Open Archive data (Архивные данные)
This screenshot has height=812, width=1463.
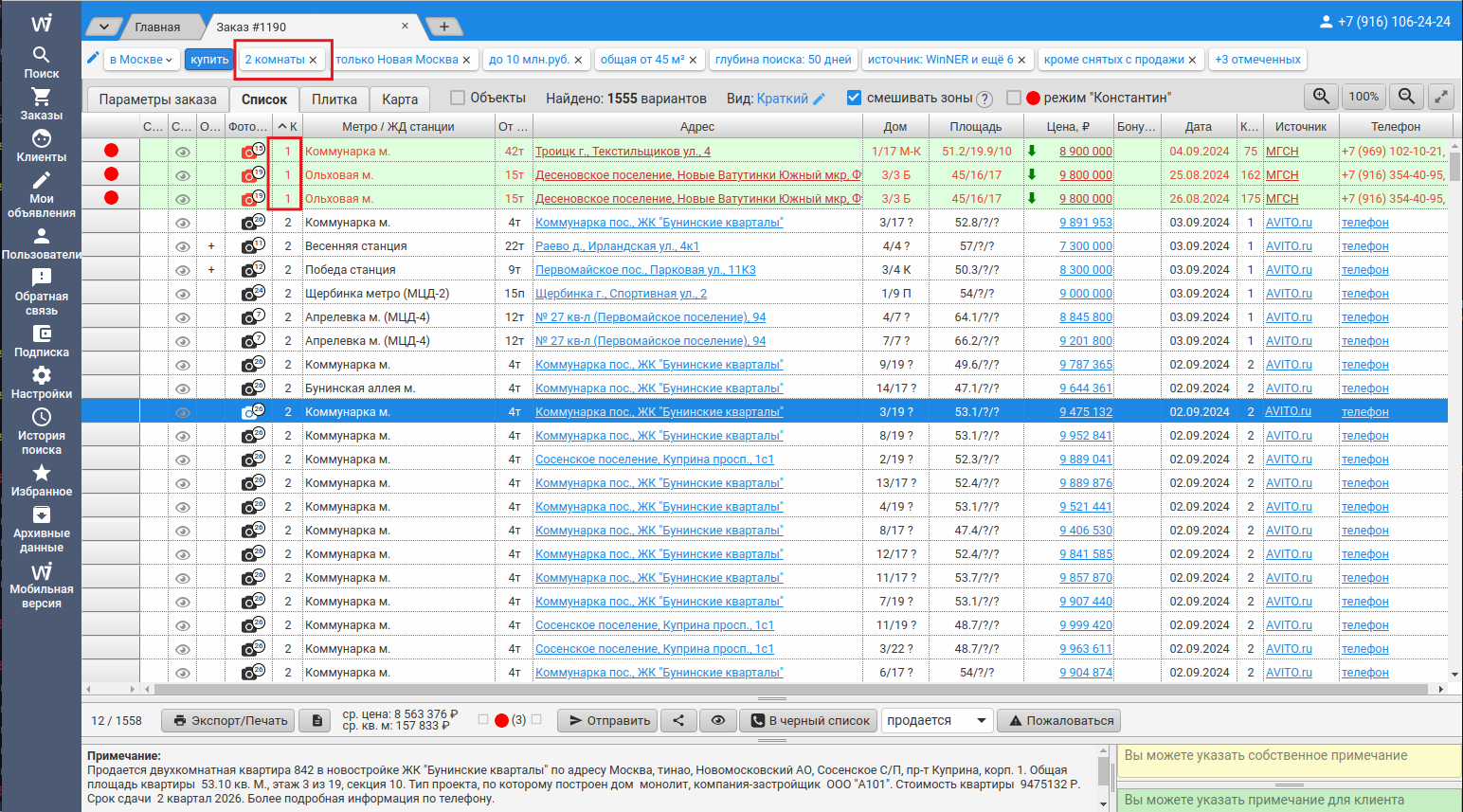[41, 529]
